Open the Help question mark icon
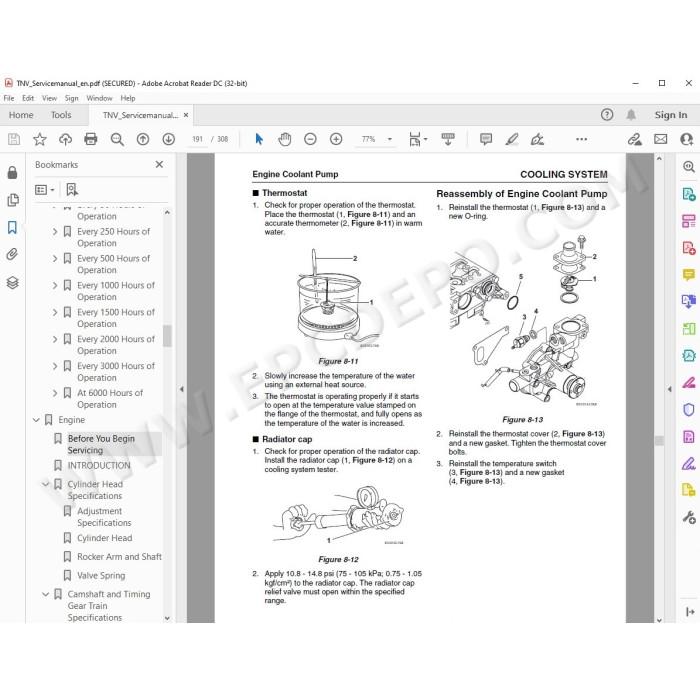 click(x=607, y=115)
